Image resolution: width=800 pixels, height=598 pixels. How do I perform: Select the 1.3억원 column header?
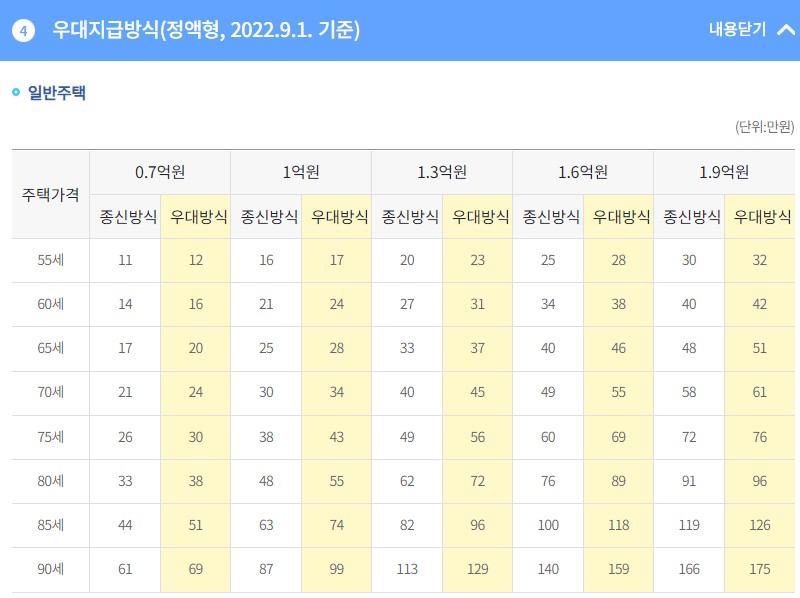[442, 172]
